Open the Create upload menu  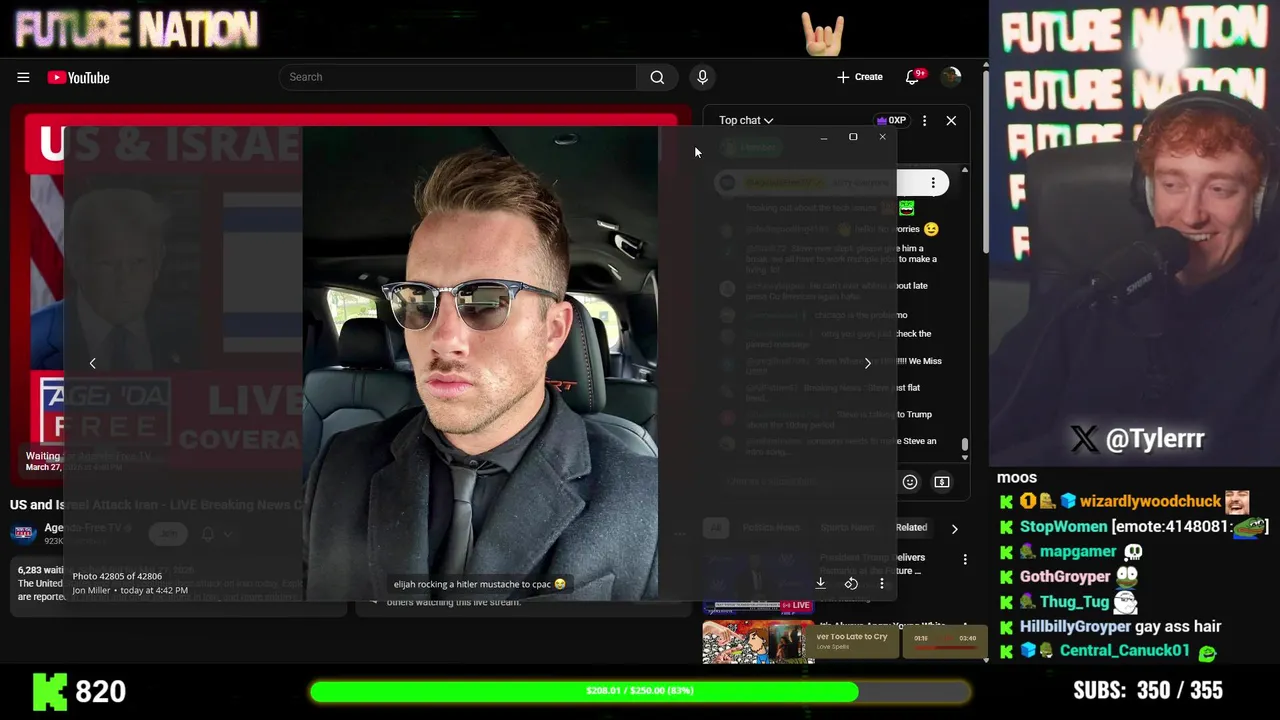point(860,77)
